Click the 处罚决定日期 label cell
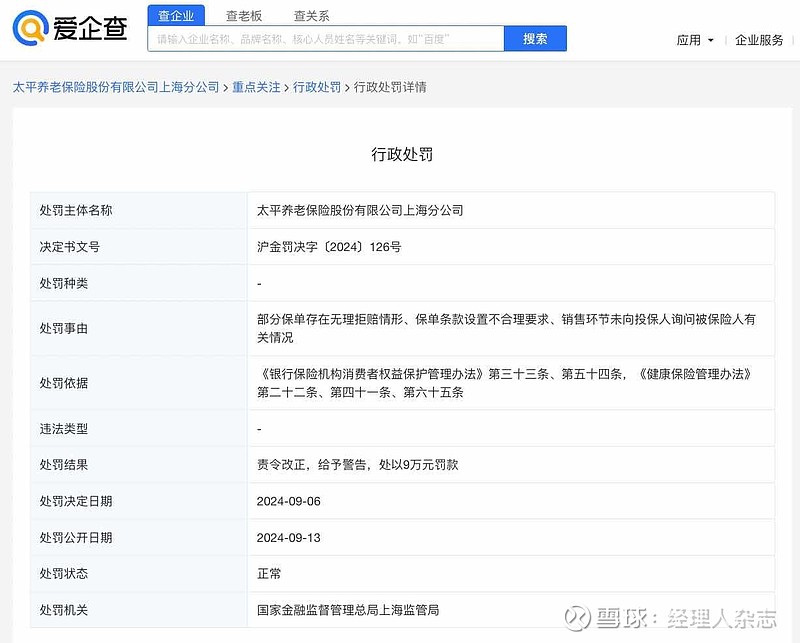 click(139, 501)
